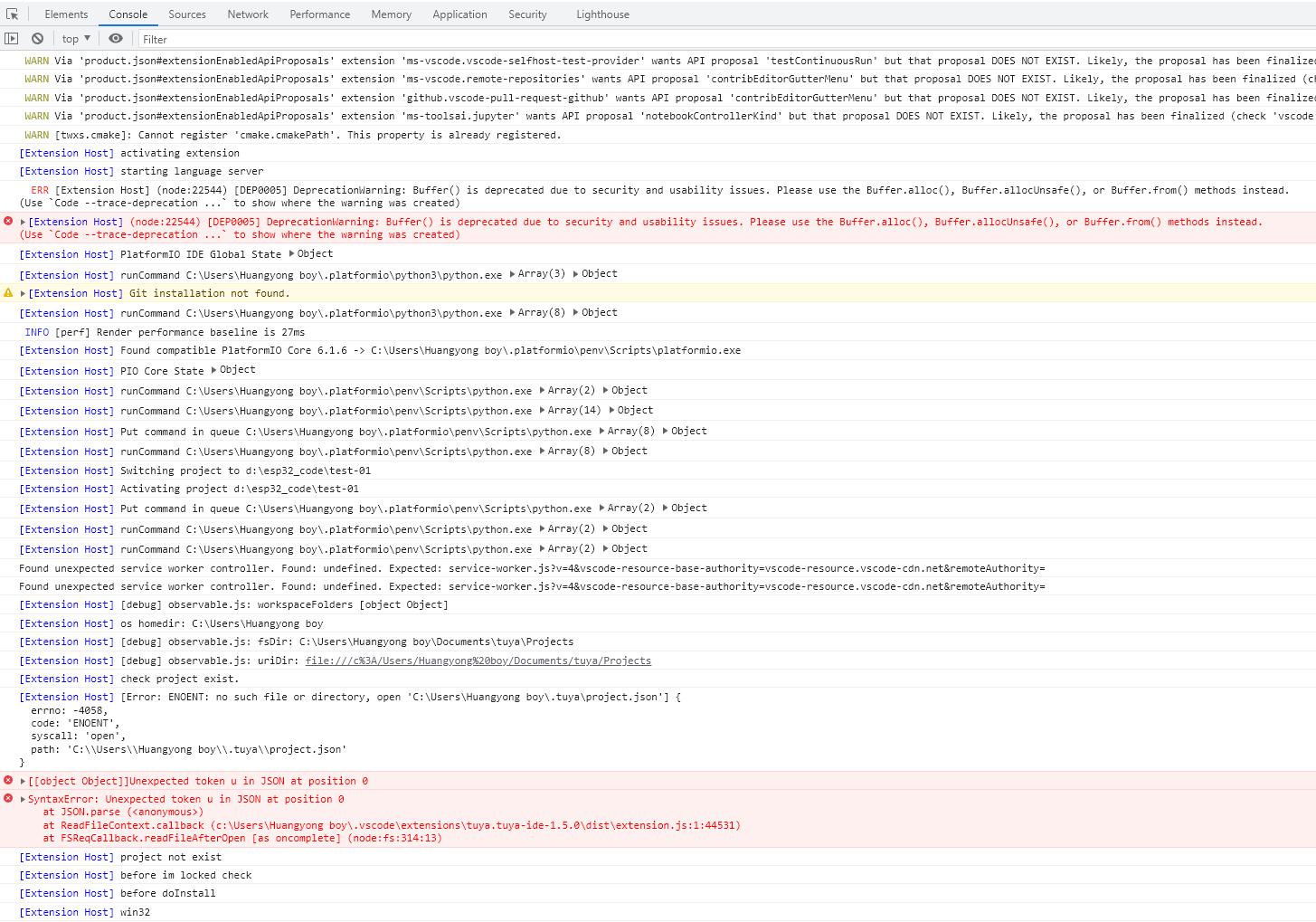Open the JavaScript context 'top' dropdown
This screenshot has width=1316, height=922.
pyautogui.click(x=77, y=39)
